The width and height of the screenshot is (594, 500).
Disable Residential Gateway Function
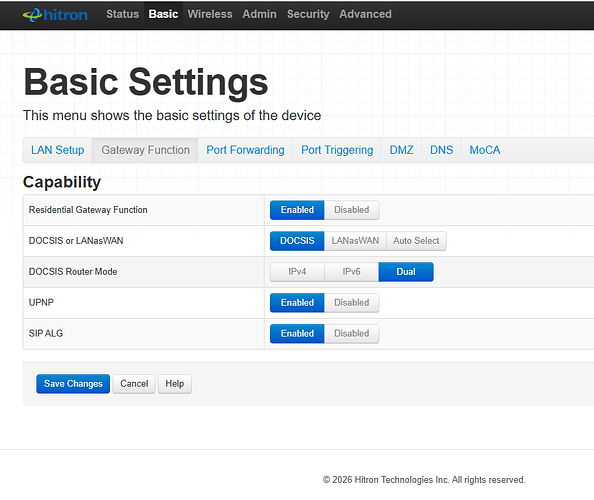click(x=352, y=210)
